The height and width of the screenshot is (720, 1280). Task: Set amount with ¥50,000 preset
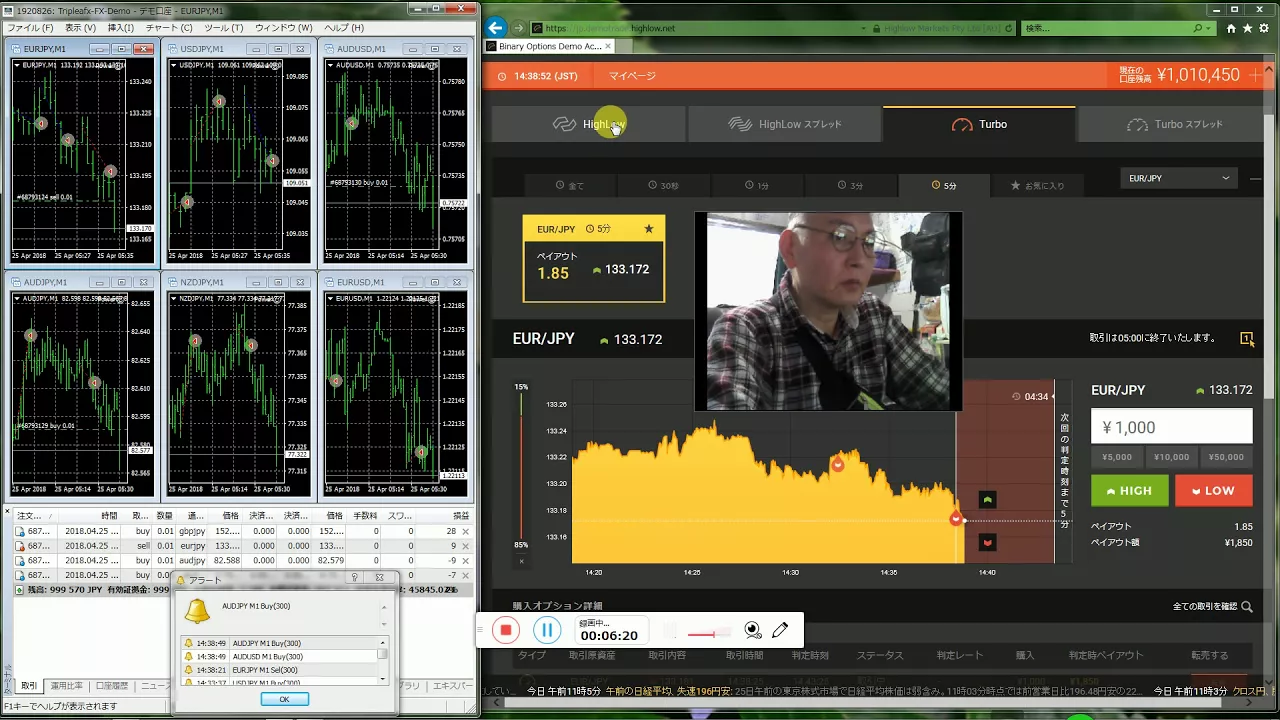[1226, 457]
